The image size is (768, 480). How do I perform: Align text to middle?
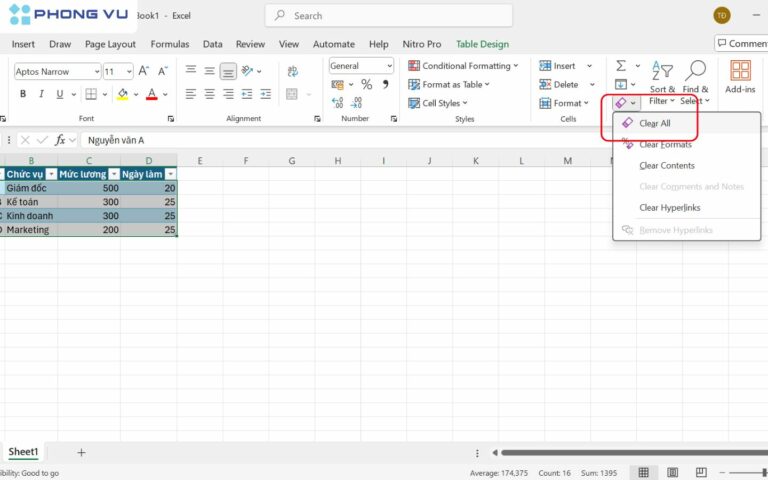(x=210, y=71)
